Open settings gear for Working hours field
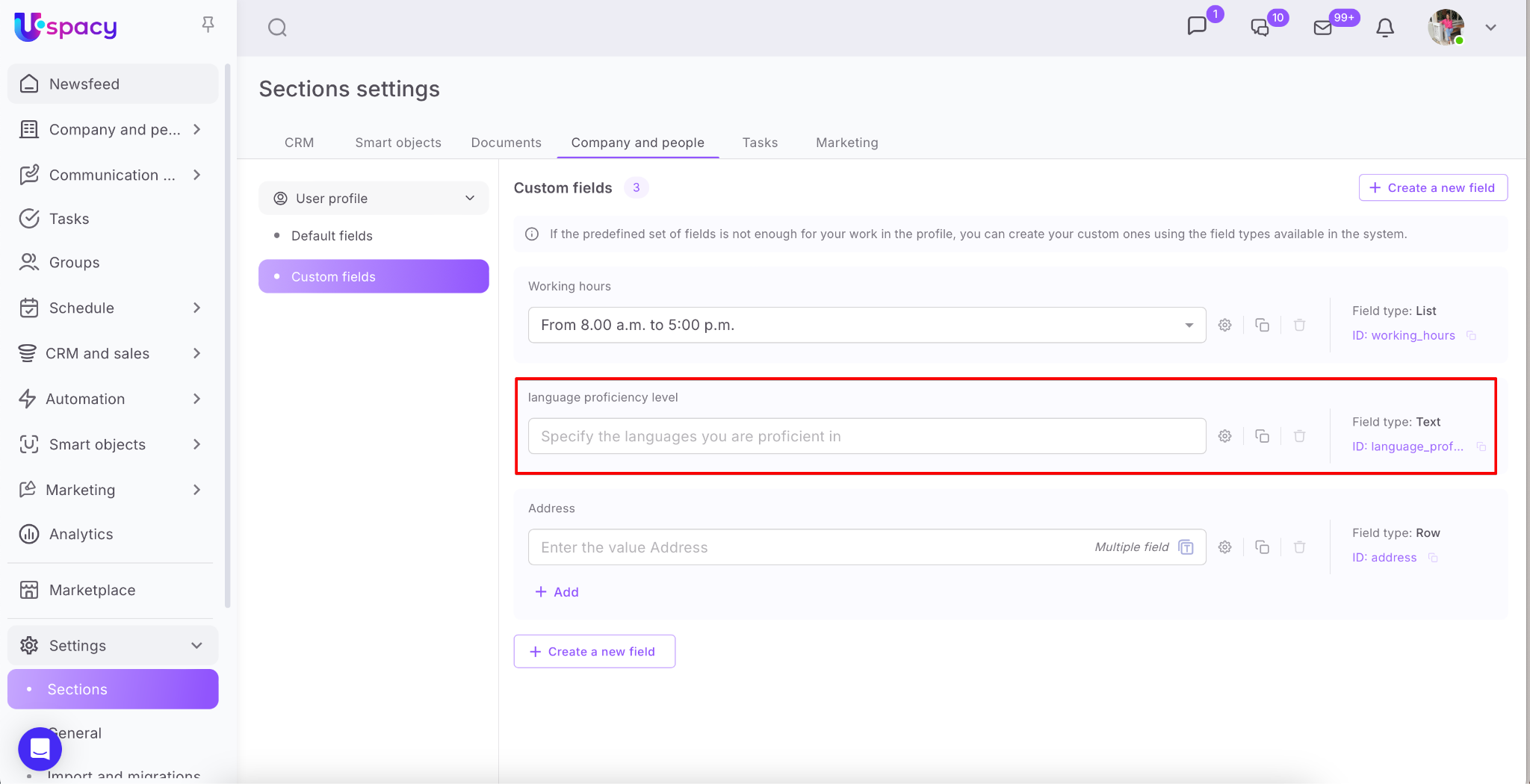This screenshot has width=1530, height=784. click(1224, 325)
